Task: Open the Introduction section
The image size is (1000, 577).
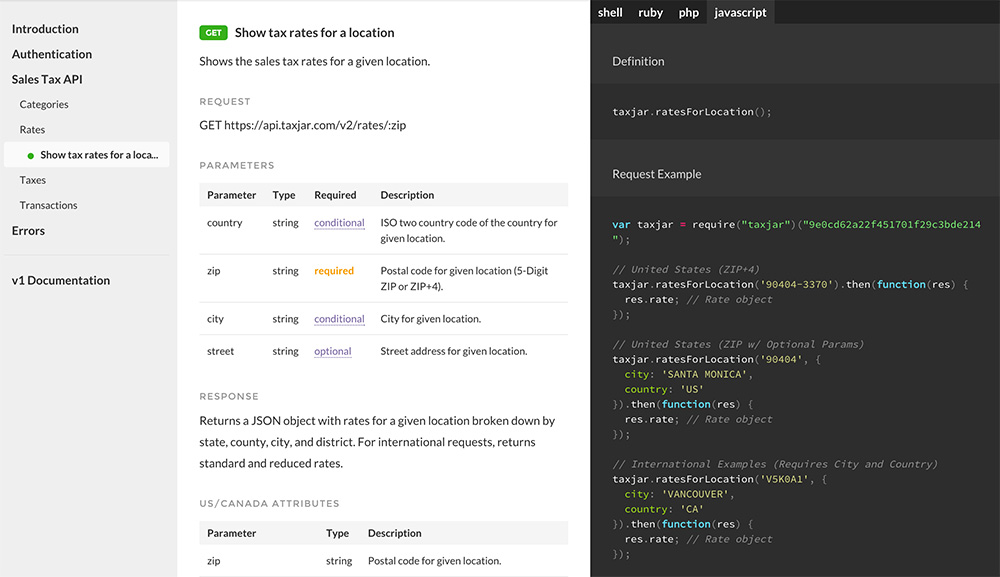Action: pos(45,29)
